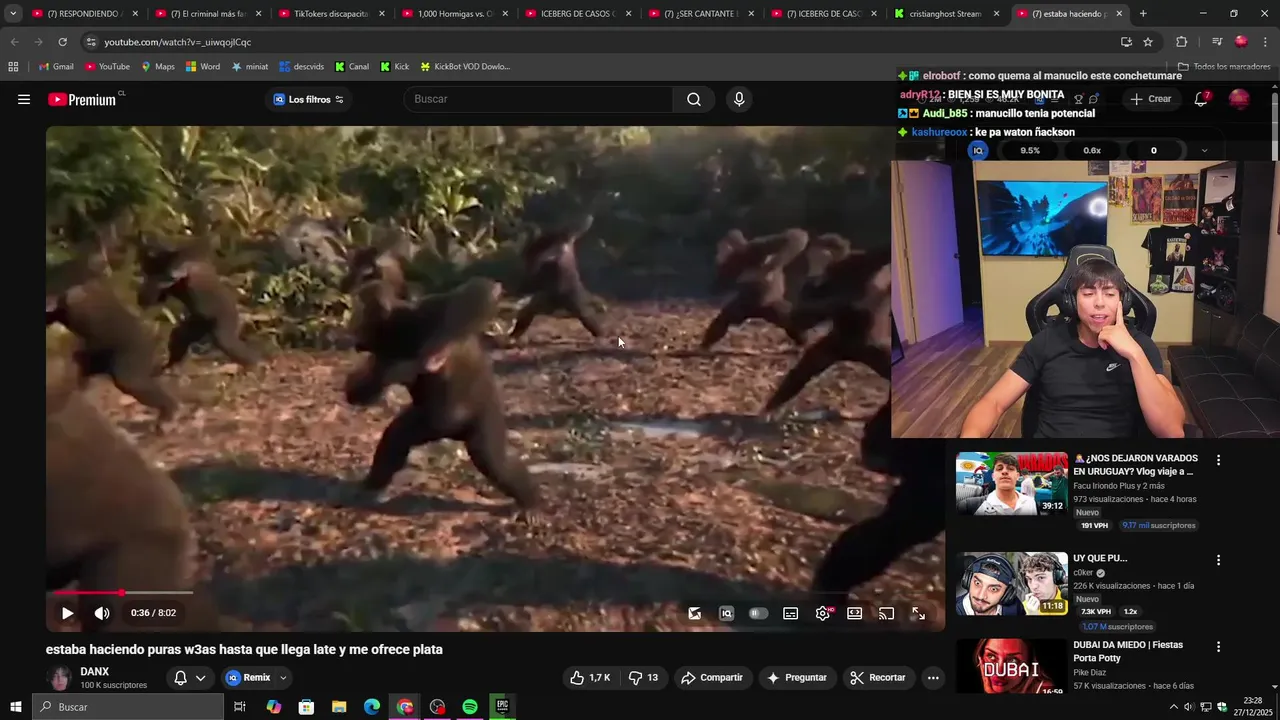Open the DANX channel avatar
The height and width of the screenshot is (720, 1280).
pyautogui.click(x=60, y=678)
